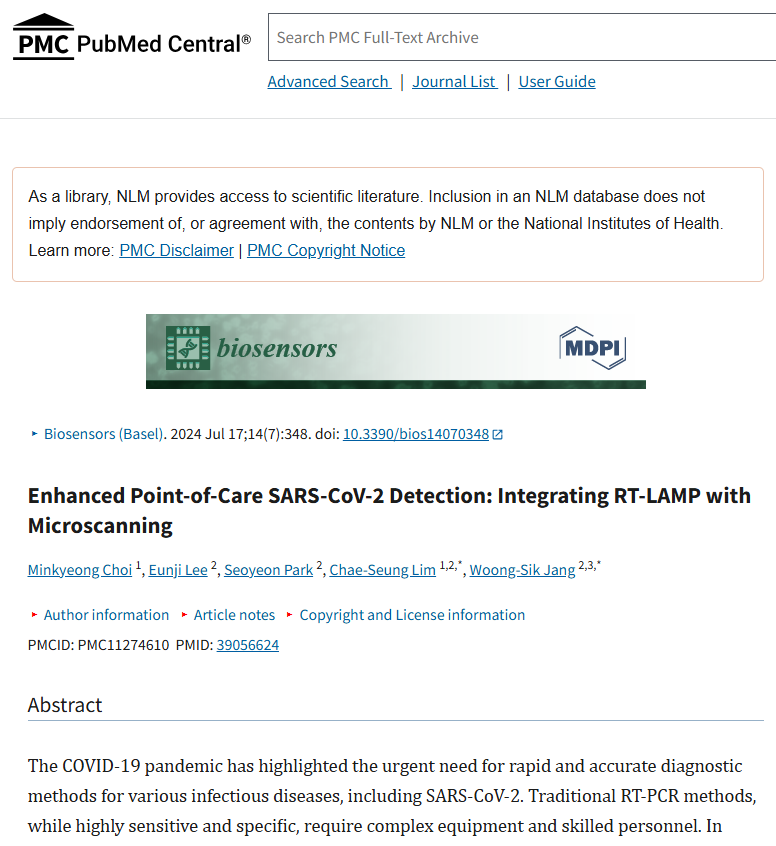Click the external link icon beside the DOI
776x846 pixels.
tap(498, 434)
